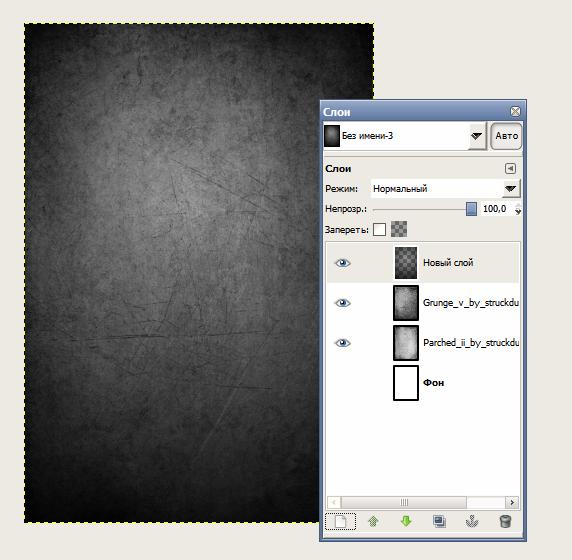
Task: Raise layer with green up arrow
Action: coord(373,521)
